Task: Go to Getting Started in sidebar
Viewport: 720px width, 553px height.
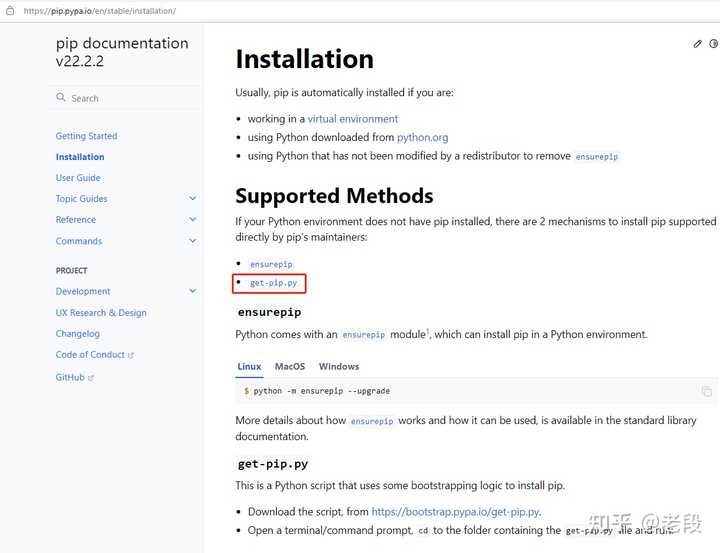Action: point(86,136)
